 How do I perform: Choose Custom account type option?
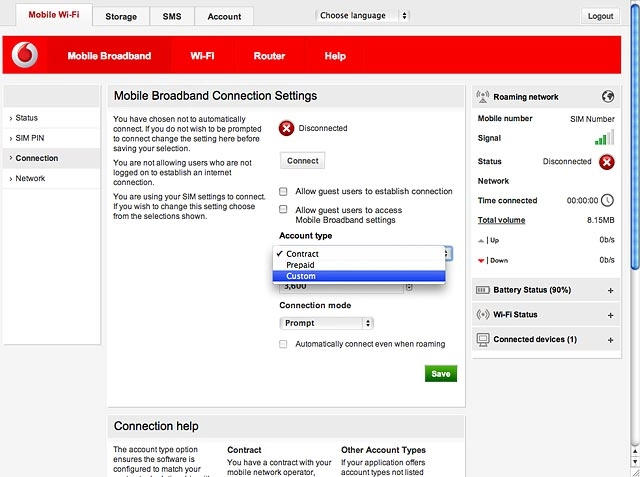[x=359, y=276]
